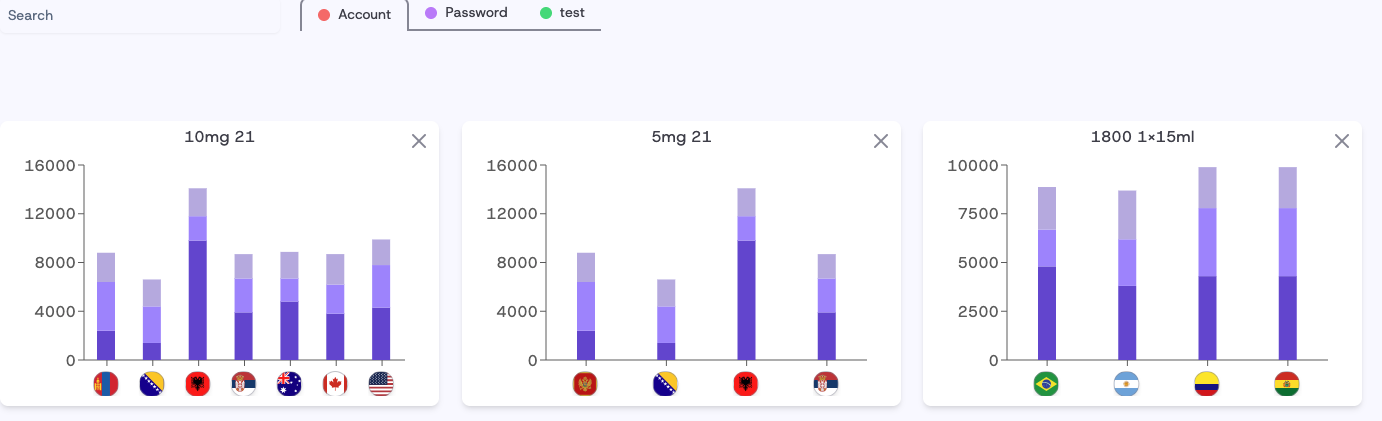Focus the Search input field

tap(140, 16)
